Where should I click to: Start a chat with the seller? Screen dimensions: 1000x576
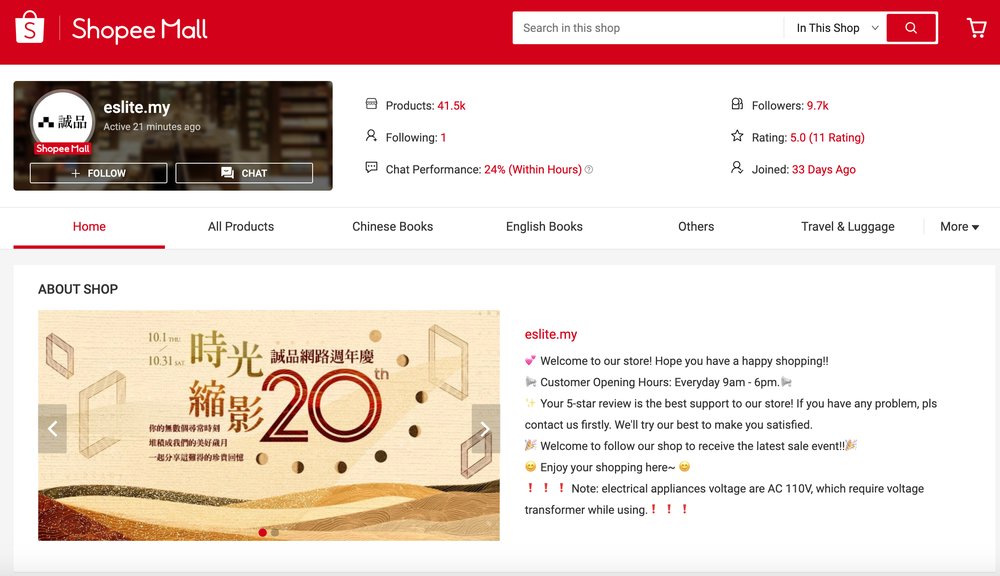tap(244, 173)
